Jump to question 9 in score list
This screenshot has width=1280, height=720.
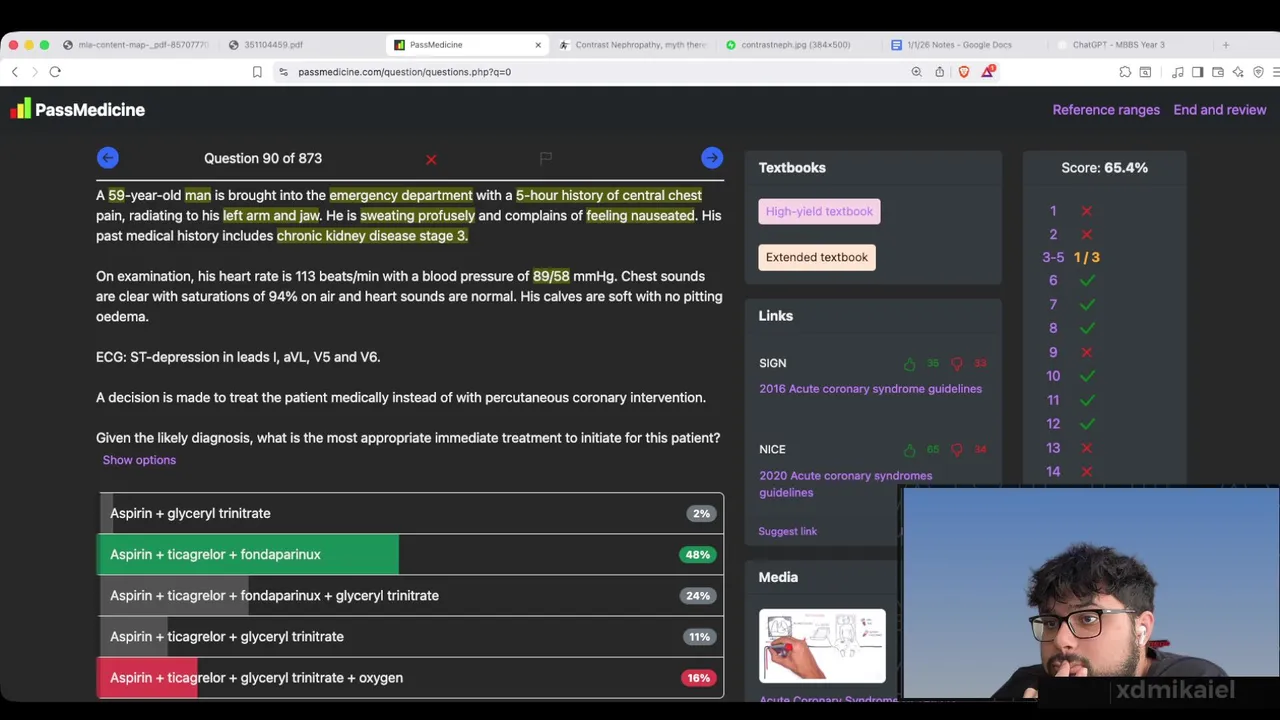[1053, 352]
